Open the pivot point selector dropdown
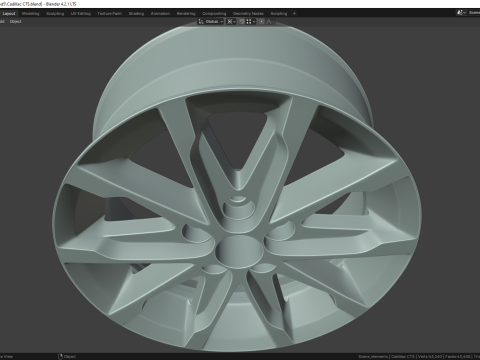 [x=231, y=22]
